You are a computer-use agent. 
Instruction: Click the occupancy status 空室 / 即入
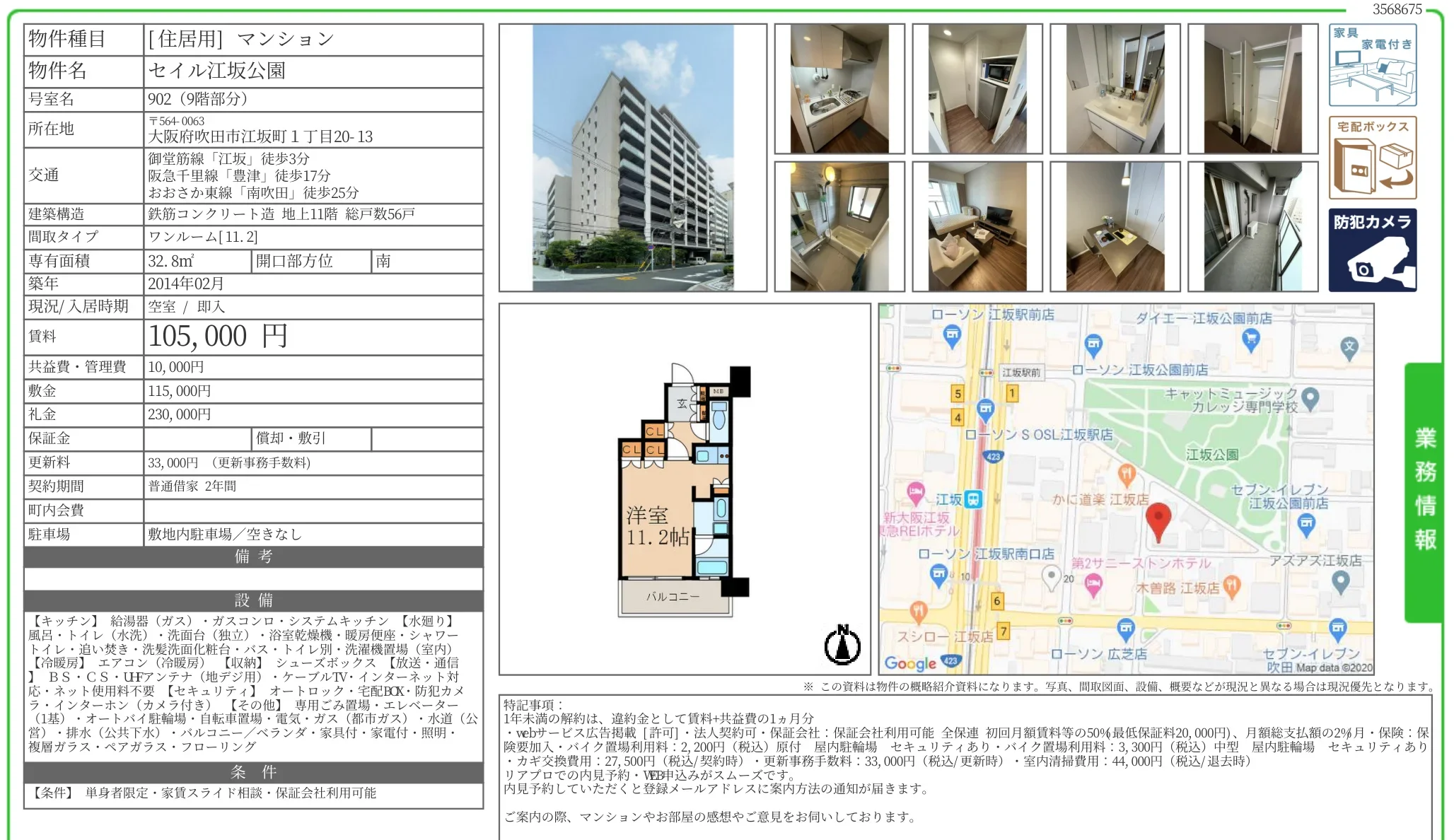187,306
